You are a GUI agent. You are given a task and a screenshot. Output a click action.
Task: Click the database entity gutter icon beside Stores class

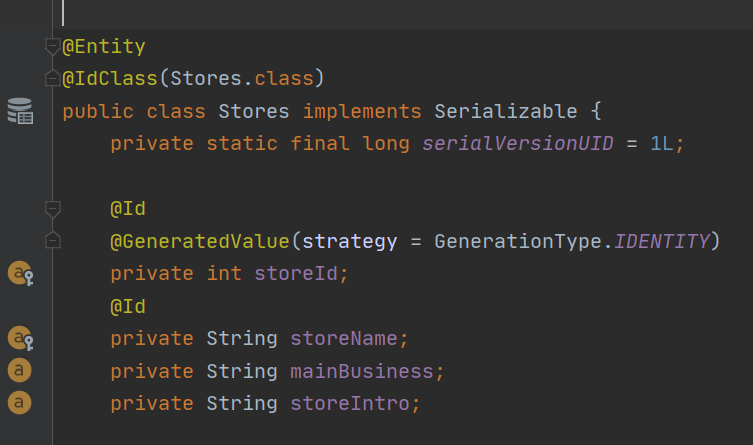20,111
